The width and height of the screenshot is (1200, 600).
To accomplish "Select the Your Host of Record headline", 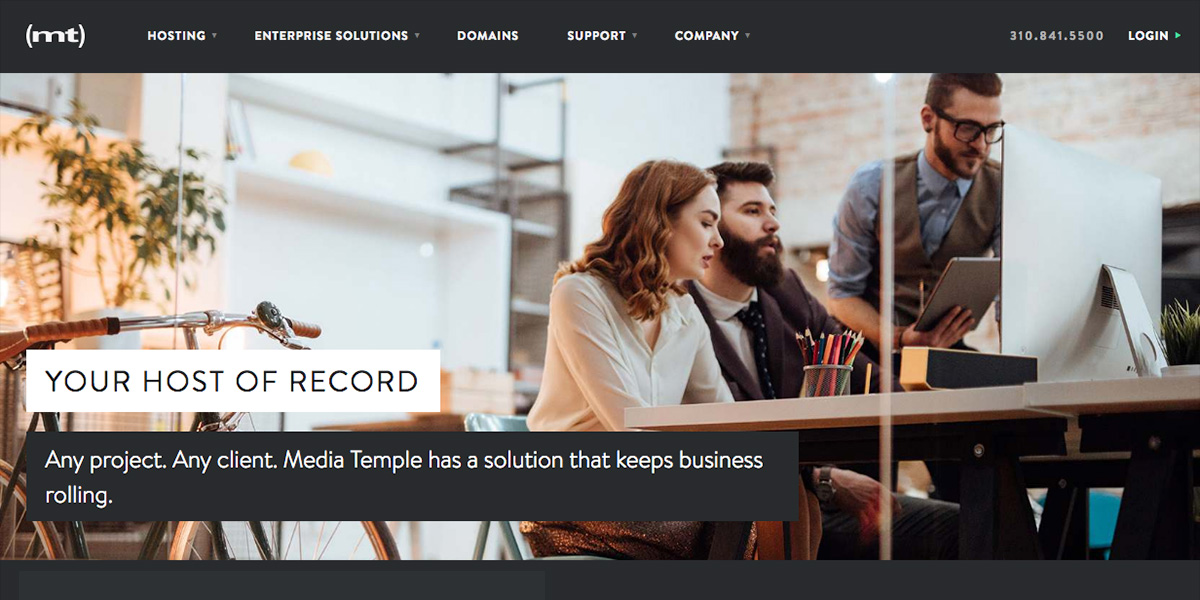I will pos(232,381).
